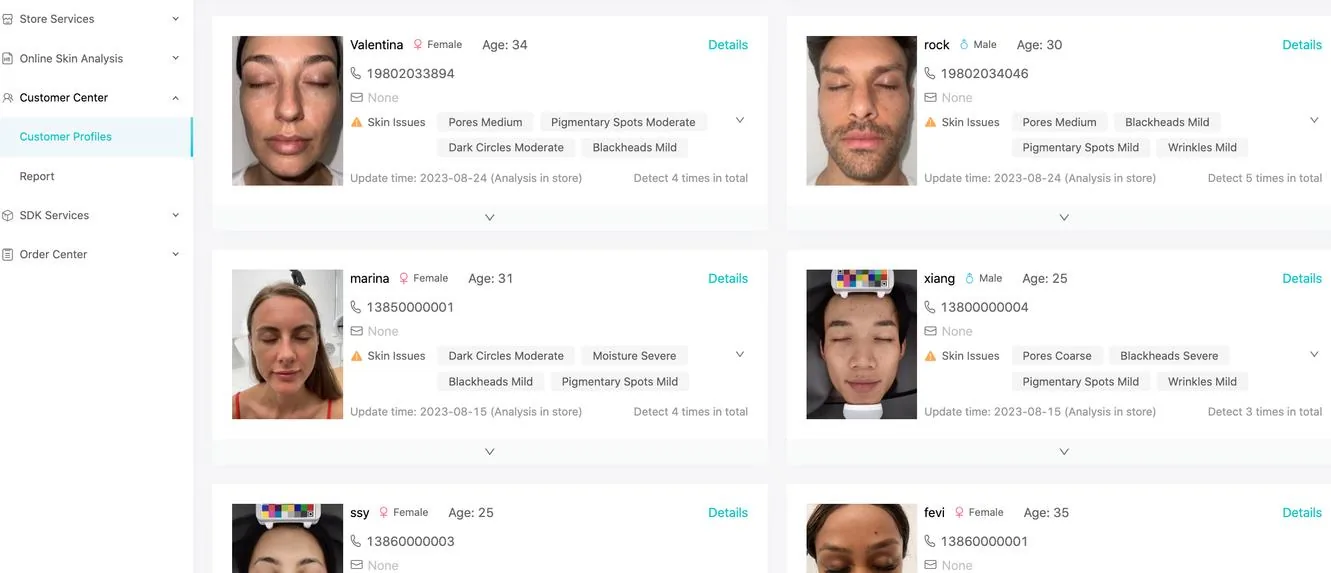Expand xiang's skin issue tags chevron

pos(1314,354)
